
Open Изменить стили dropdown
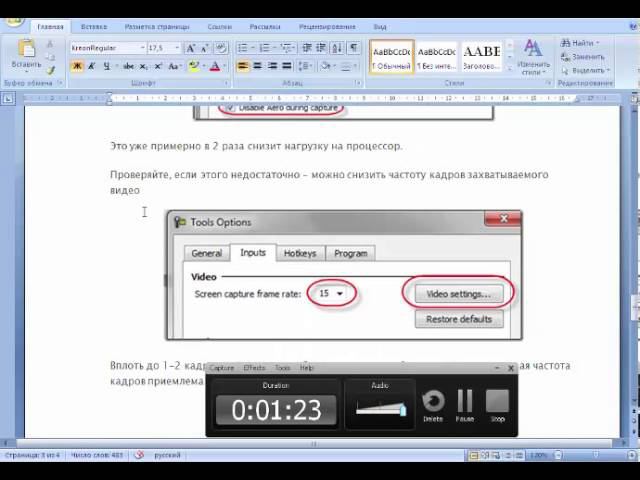(x=532, y=58)
